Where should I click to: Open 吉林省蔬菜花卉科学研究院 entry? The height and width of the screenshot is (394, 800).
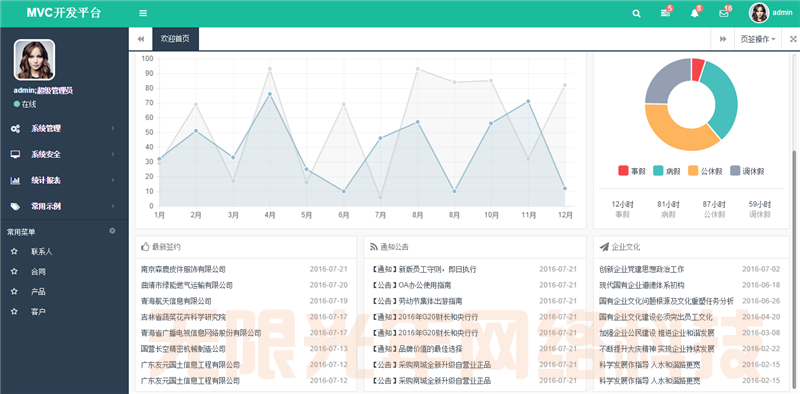[183, 317]
